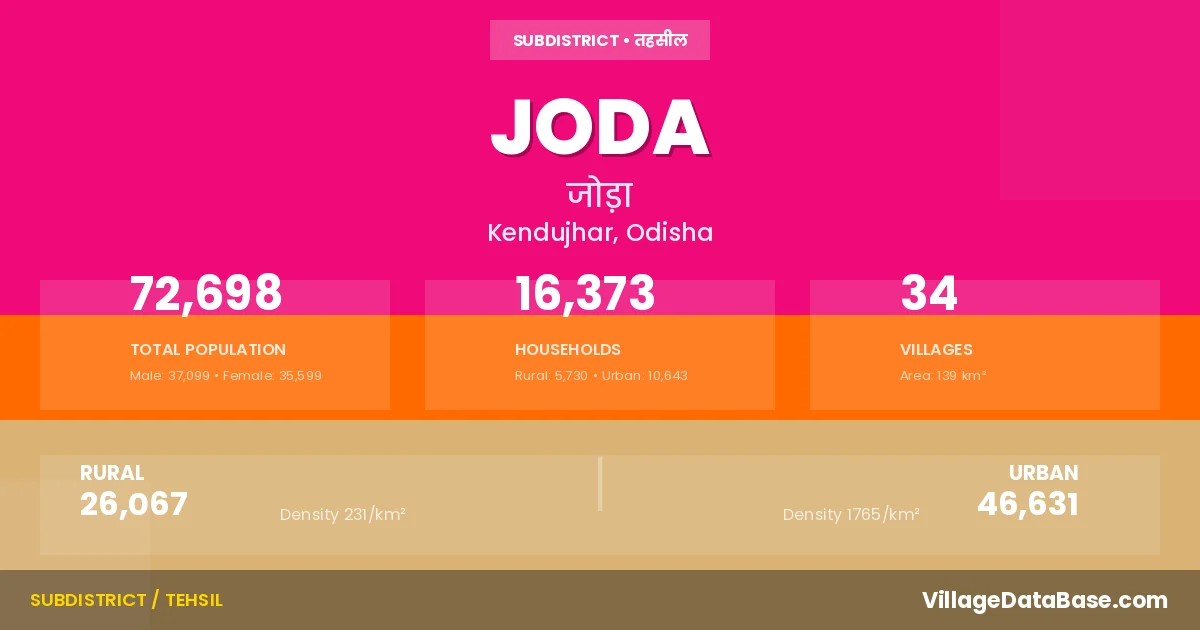The height and width of the screenshot is (630, 1200).
Task: Click the Density 1765/km² urban text
Action: pos(851,515)
